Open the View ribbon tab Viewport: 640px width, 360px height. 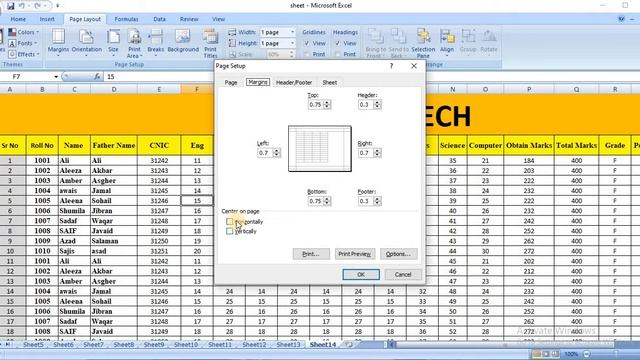pos(218,19)
